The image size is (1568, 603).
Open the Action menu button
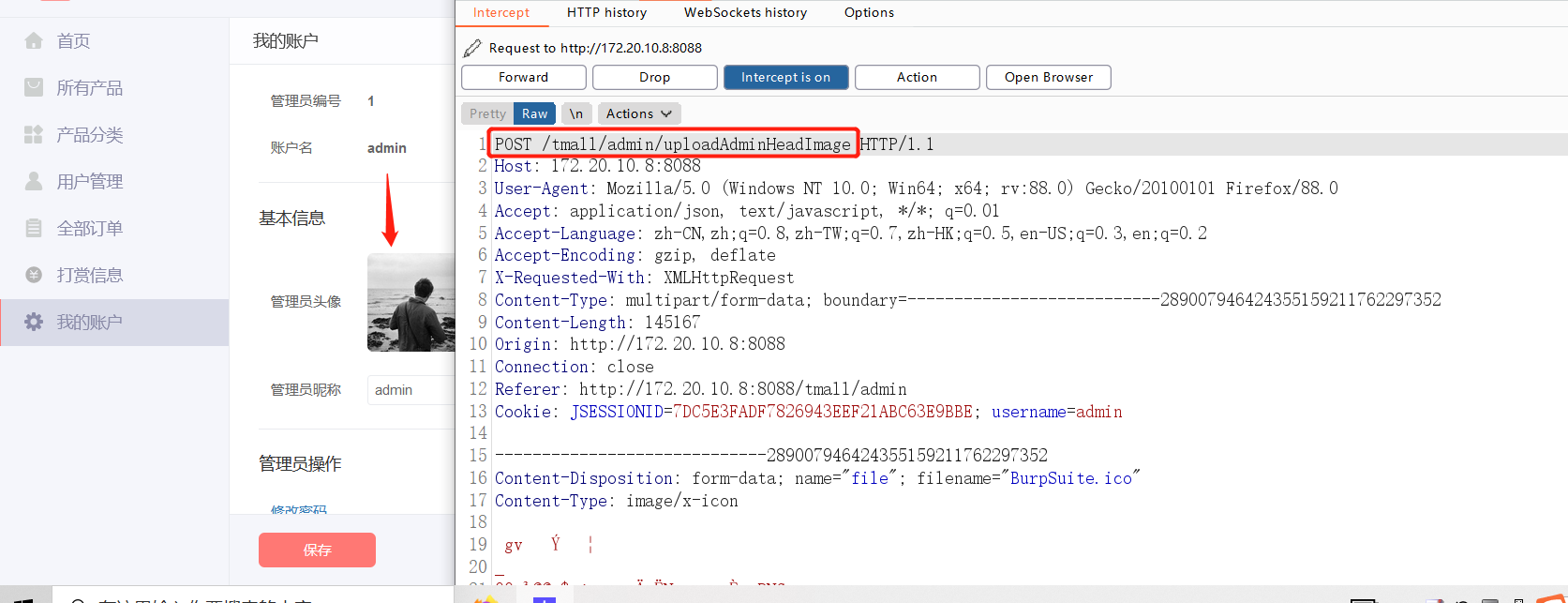[917, 77]
